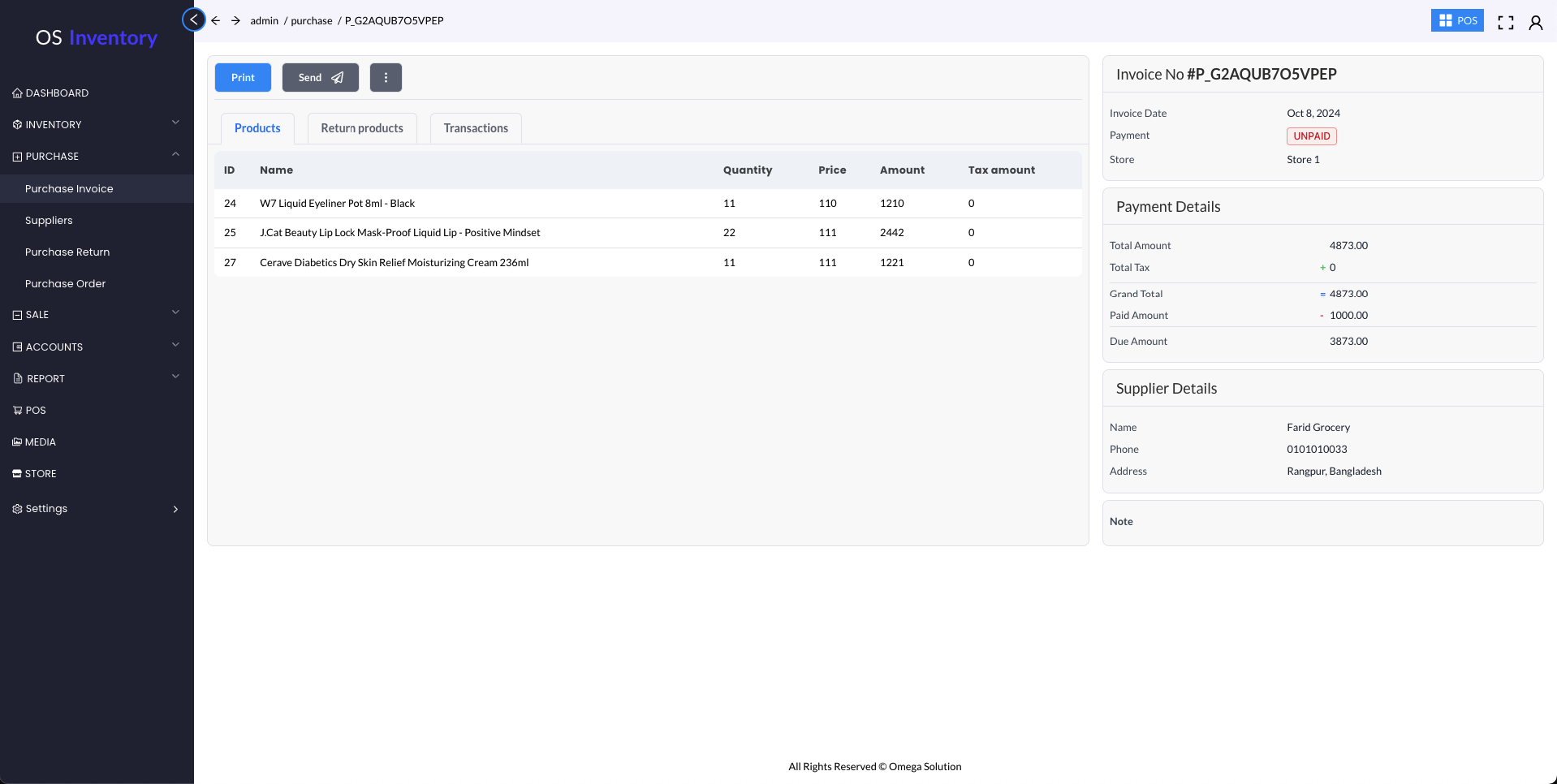Switch to the Return products tab
Image resolution: width=1557 pixels, height=784 pixels.
(362, 128)
